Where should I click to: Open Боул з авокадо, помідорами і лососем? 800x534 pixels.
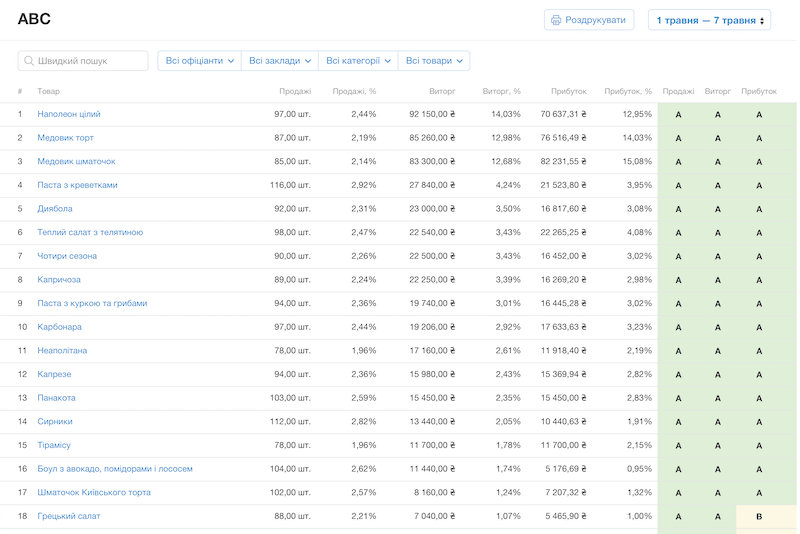pos(115,469)
